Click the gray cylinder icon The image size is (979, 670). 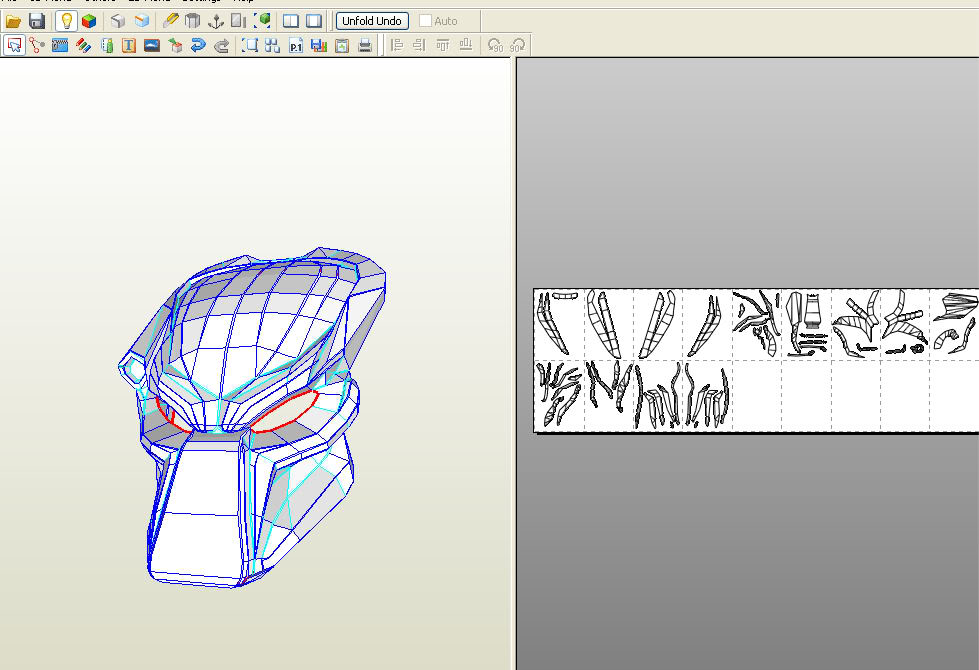tap(193, 21)
